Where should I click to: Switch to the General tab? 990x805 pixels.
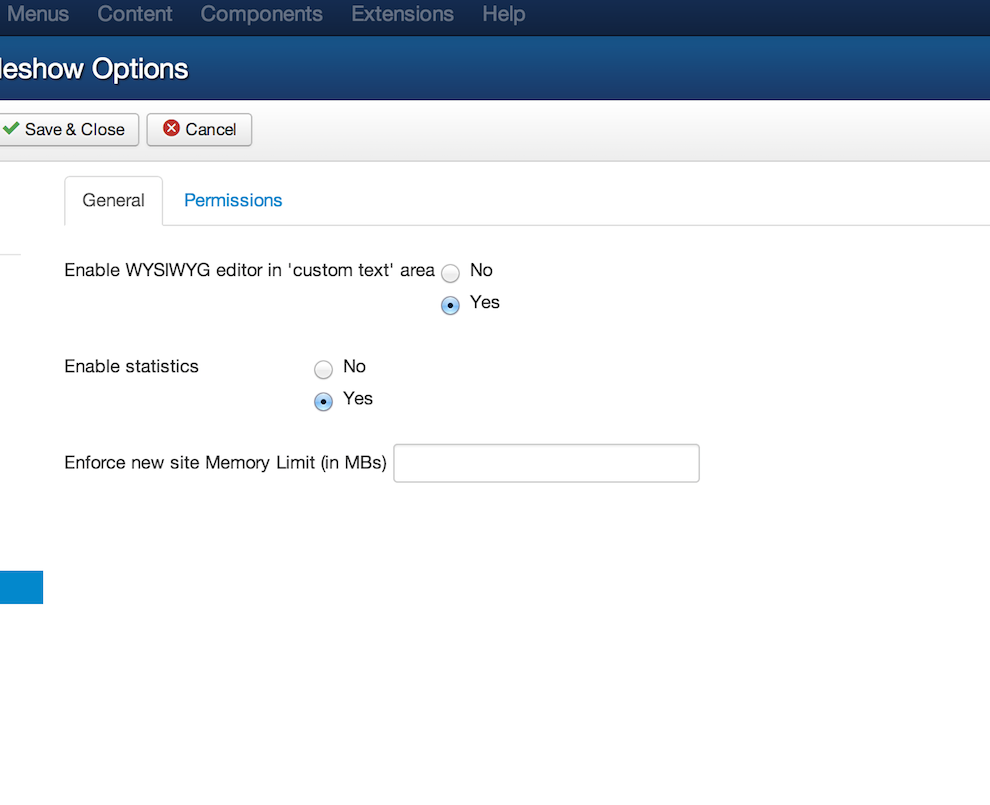click(x=114, y=200)
